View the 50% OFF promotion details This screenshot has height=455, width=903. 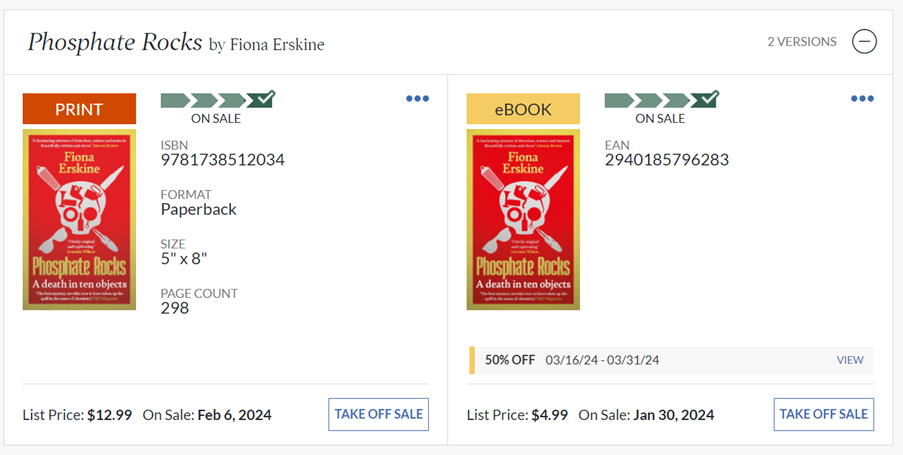pyautogui.click(x=850, y=360)
